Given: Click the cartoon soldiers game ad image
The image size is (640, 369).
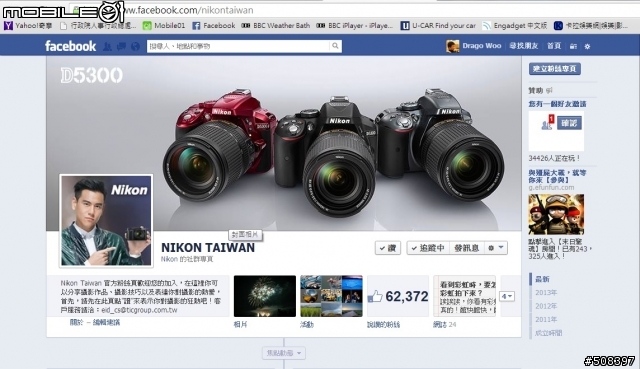Looking at the screenshot, I should (x=556, y=214).
